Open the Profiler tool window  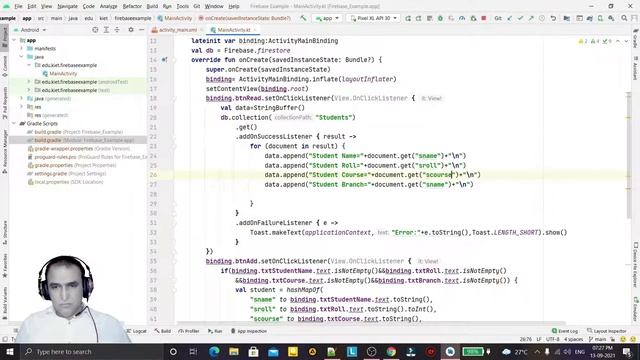coord(189,331)
